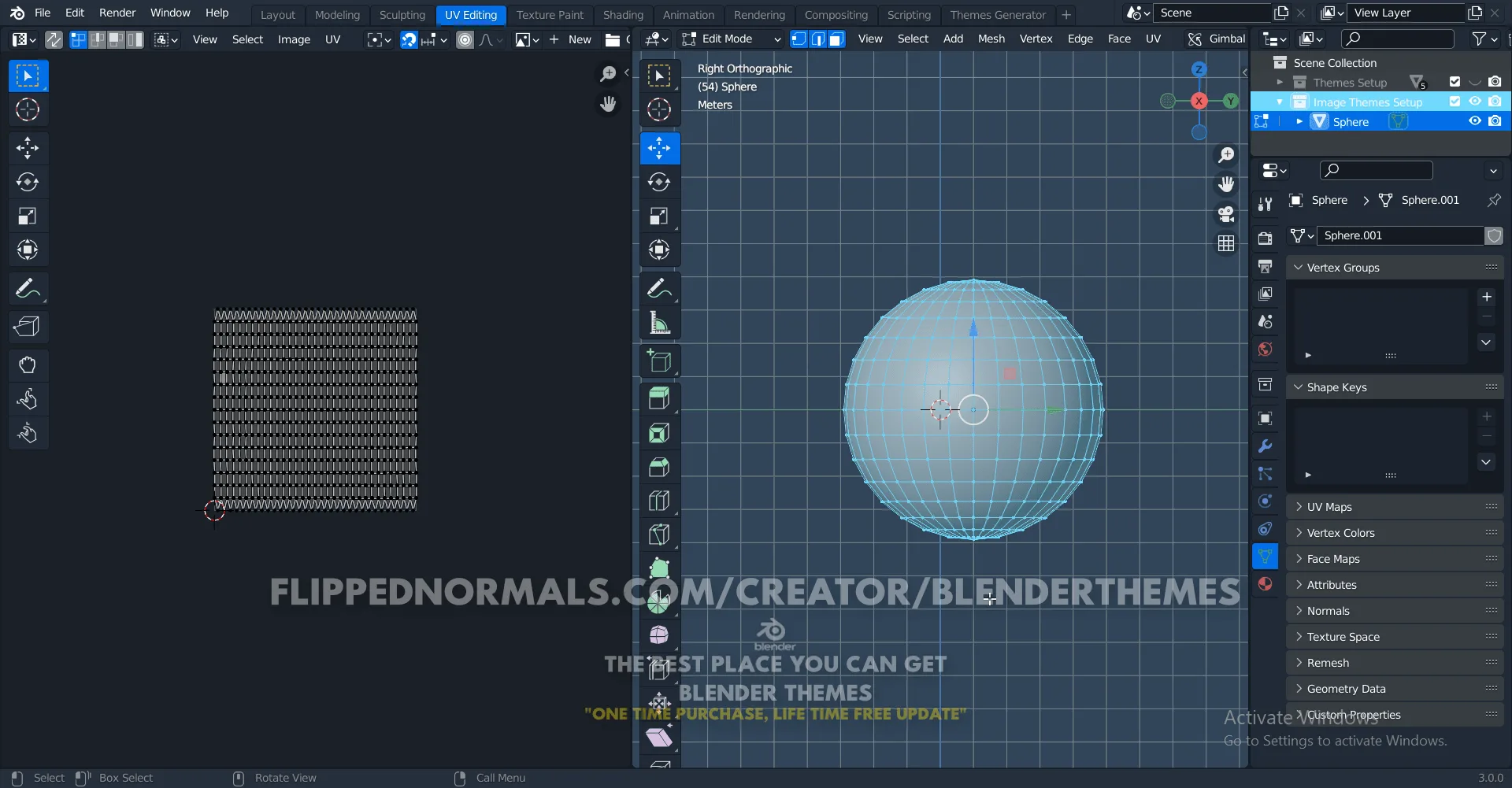Select the Shear tool in 3D viewport
Screen dimensions: 1512x788
[659, 738]
